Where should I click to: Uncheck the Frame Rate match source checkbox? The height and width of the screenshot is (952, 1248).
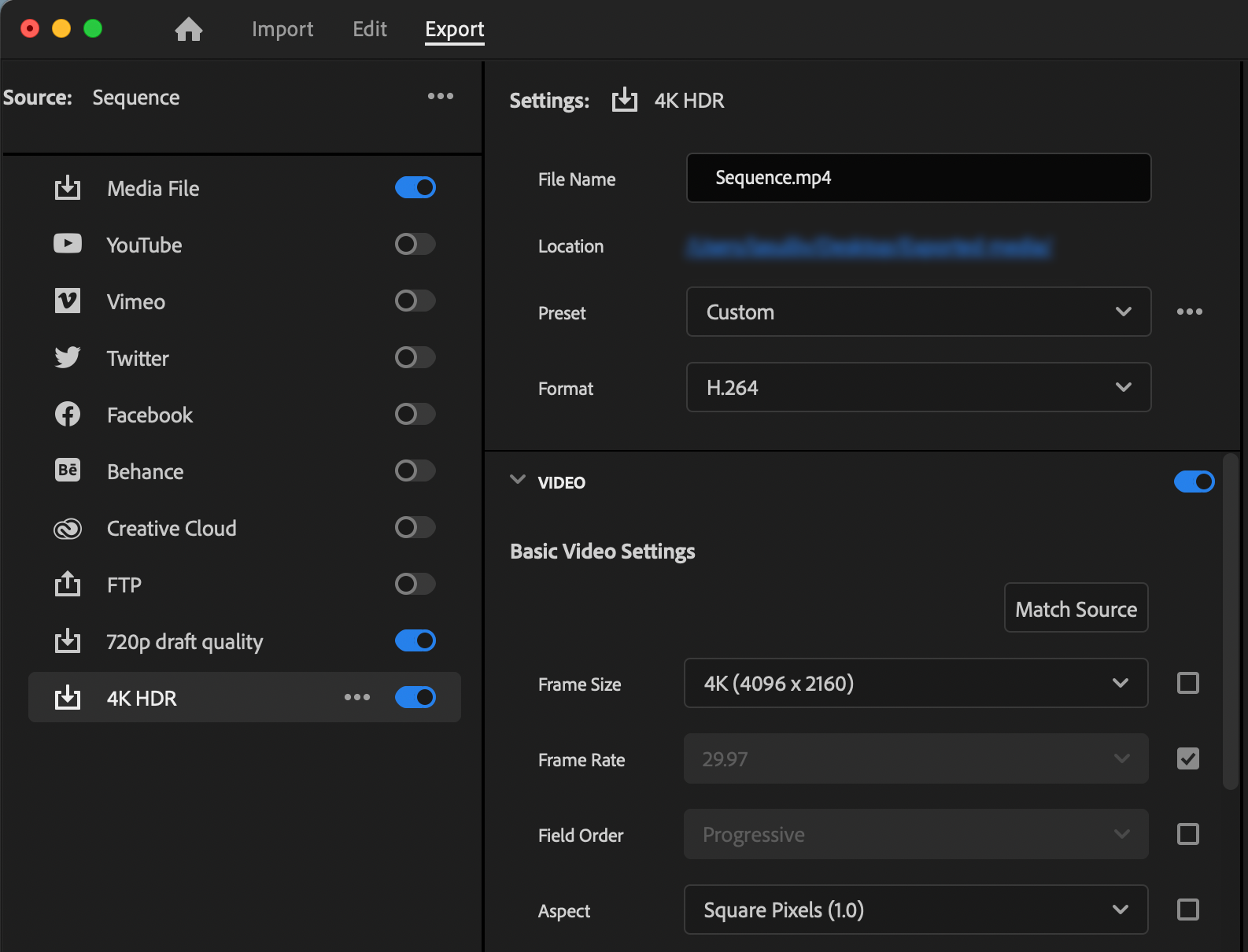coord(1188,758)
